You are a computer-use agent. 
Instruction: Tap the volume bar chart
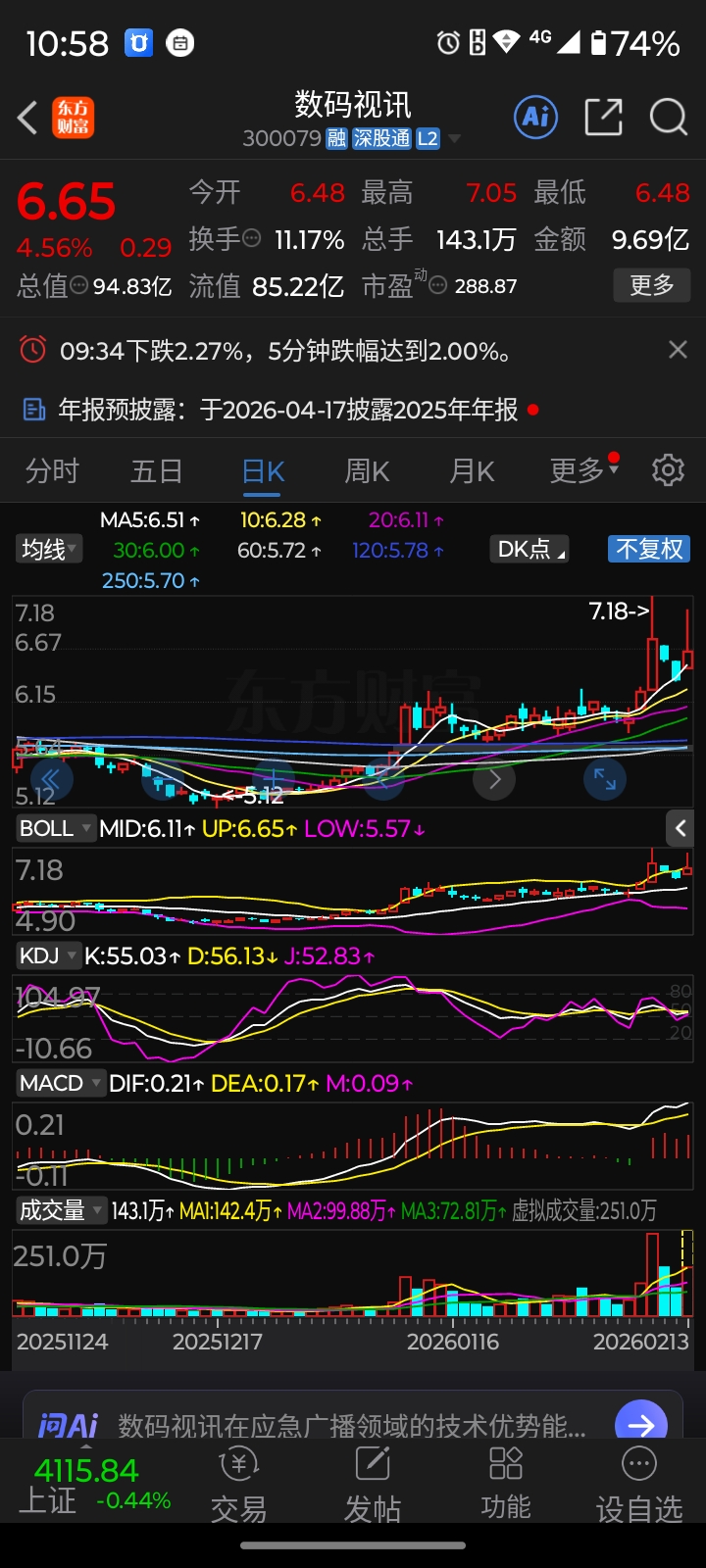353,1272
